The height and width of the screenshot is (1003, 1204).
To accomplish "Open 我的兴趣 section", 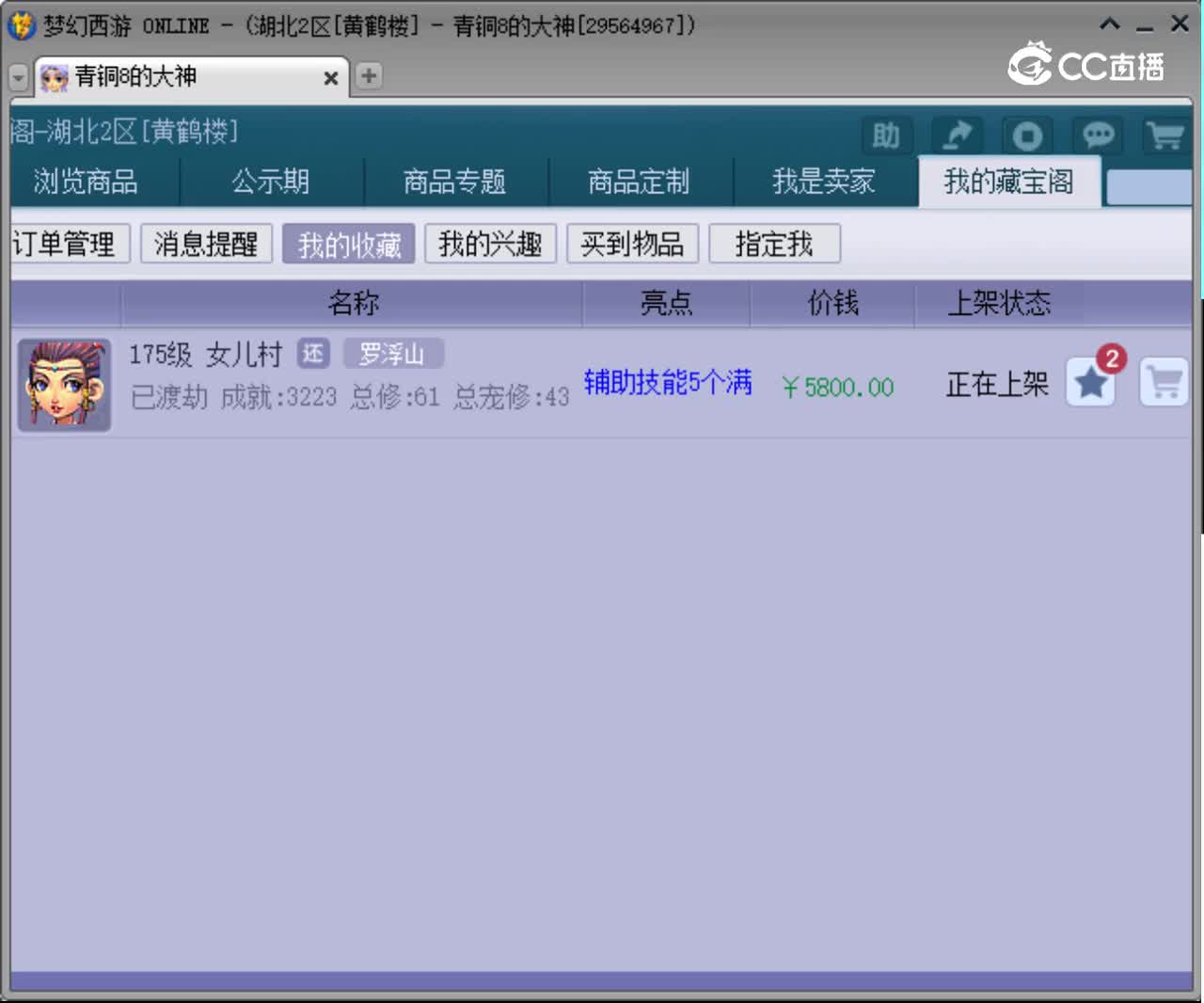I will tap(491, 245).
